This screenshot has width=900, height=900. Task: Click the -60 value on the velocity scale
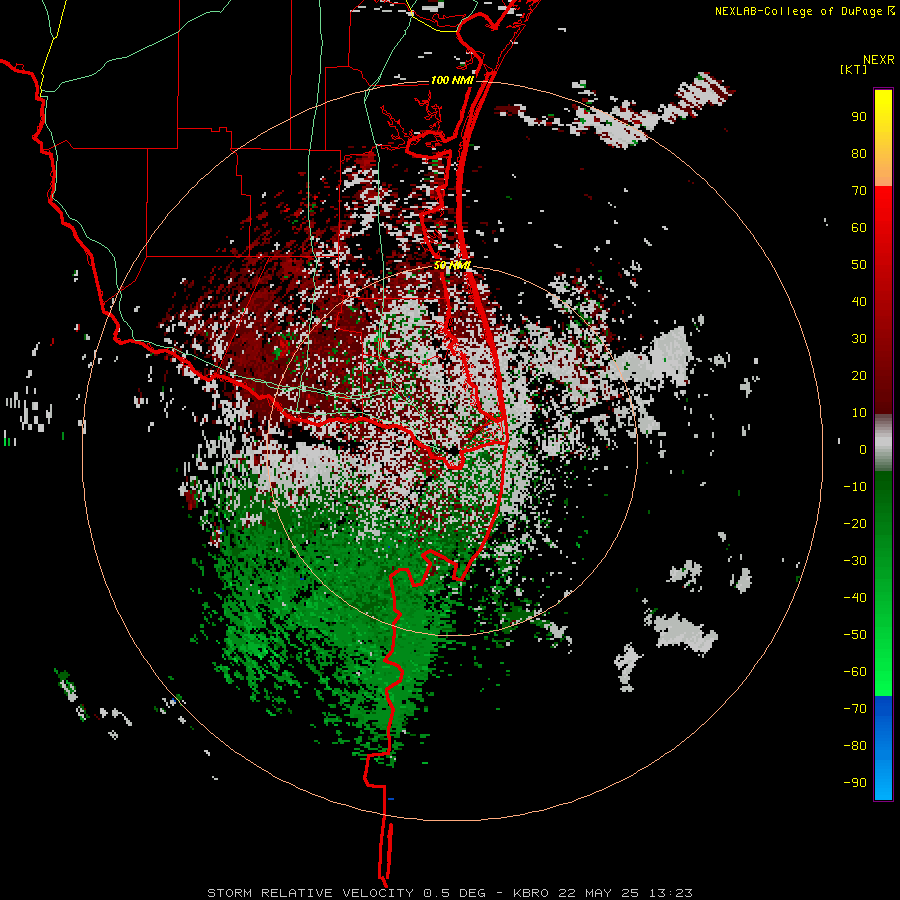click(855, 672)
